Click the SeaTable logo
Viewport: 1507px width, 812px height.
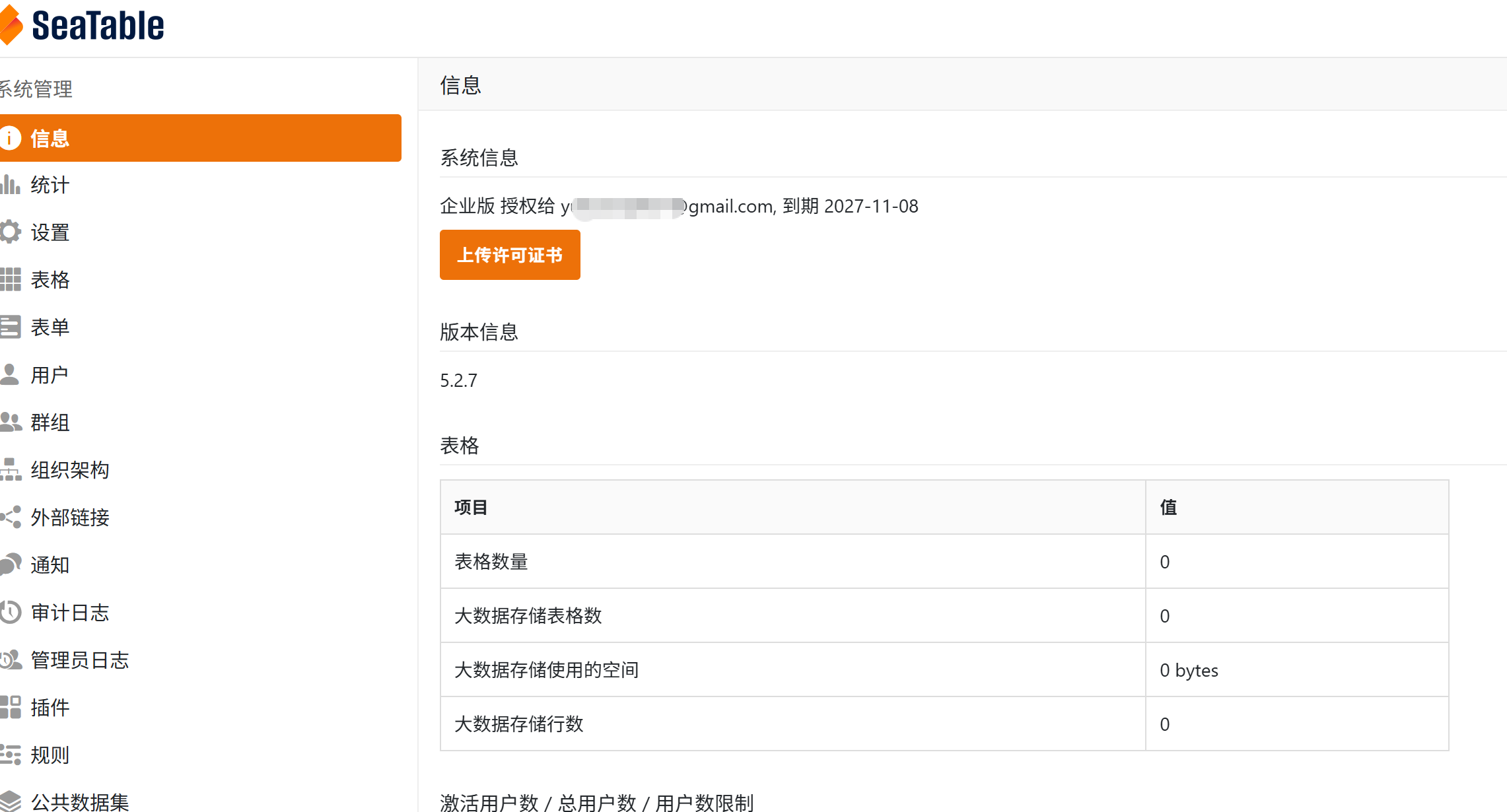(83, 25)
